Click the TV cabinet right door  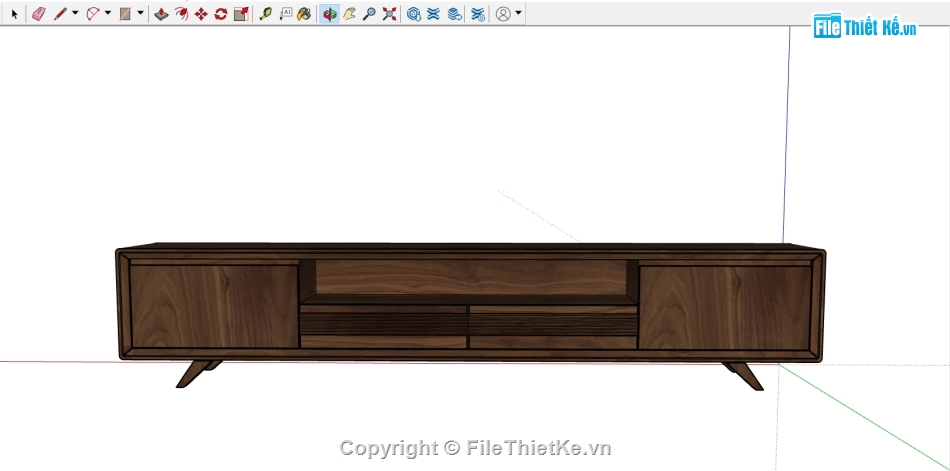pos(725,308)
